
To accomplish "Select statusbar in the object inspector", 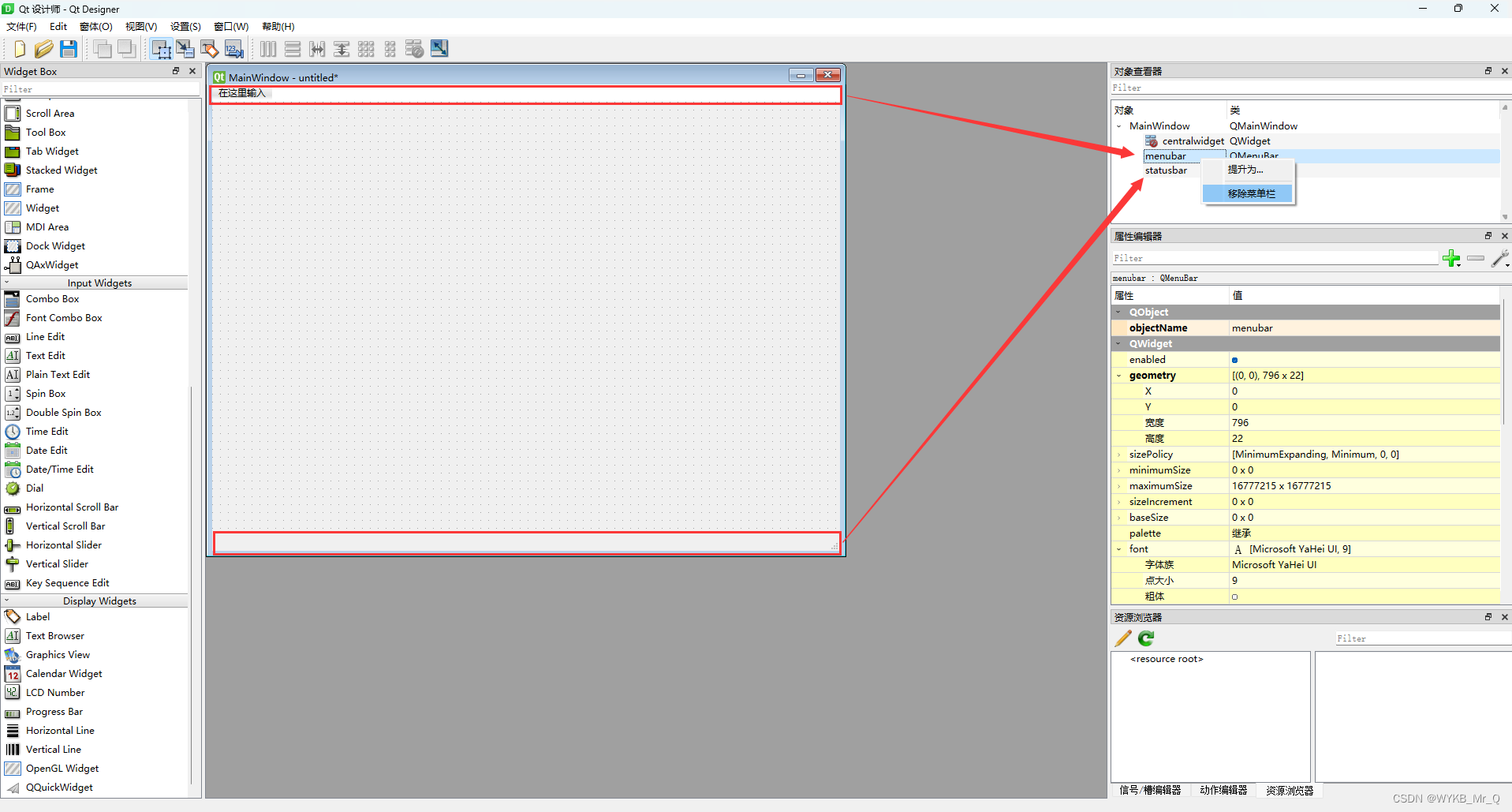I will pyautogui.click(x=1166, y=170).
